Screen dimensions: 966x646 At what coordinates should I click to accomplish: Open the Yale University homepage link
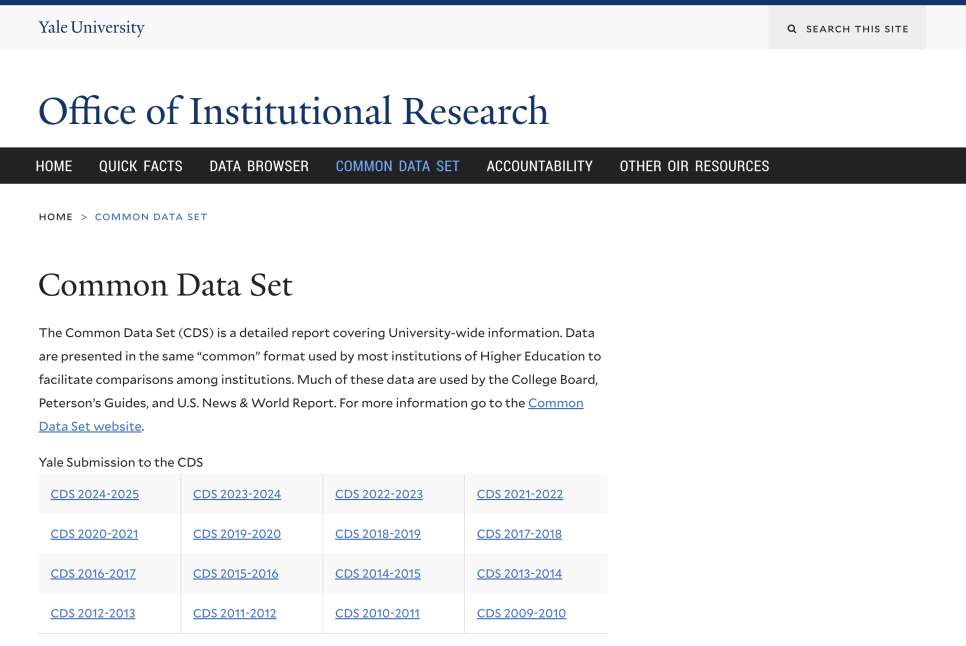[91, 28]
